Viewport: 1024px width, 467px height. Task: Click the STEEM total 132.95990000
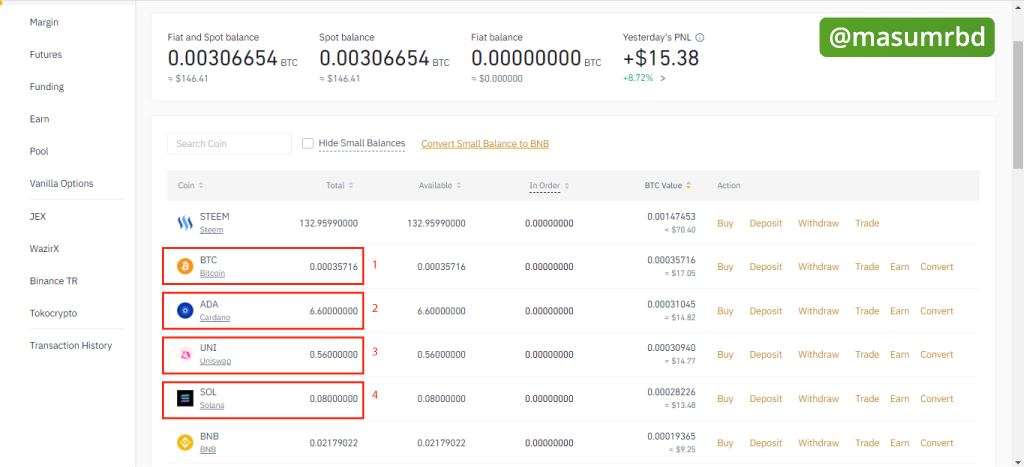(329, 223)
